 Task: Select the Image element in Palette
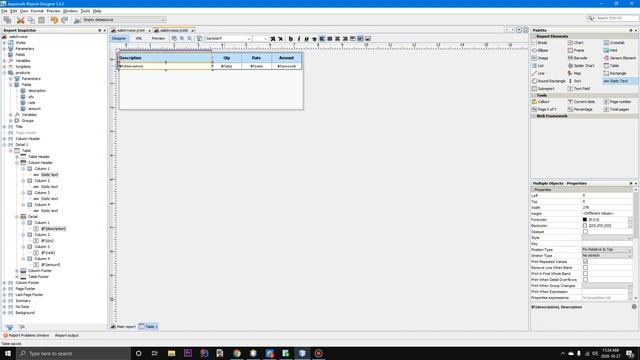540,58
